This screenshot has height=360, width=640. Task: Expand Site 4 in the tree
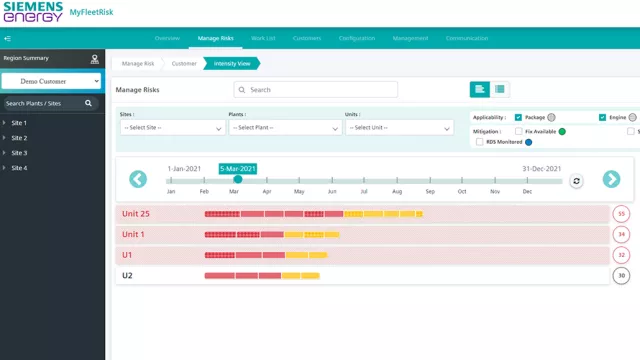4,168
